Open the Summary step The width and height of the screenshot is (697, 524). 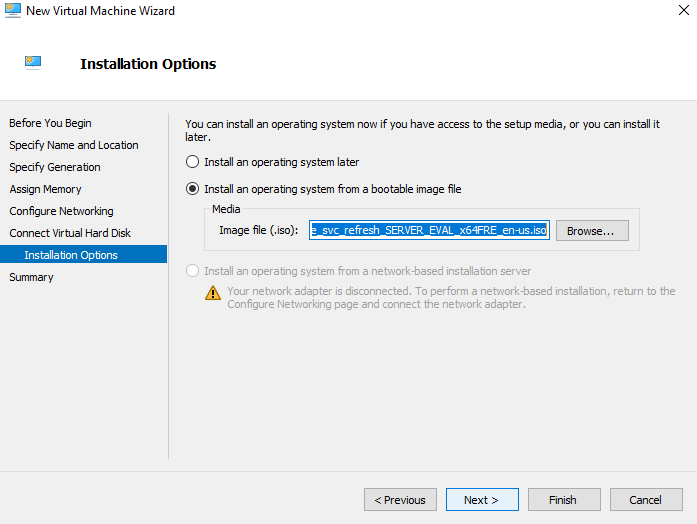(31, 277)
